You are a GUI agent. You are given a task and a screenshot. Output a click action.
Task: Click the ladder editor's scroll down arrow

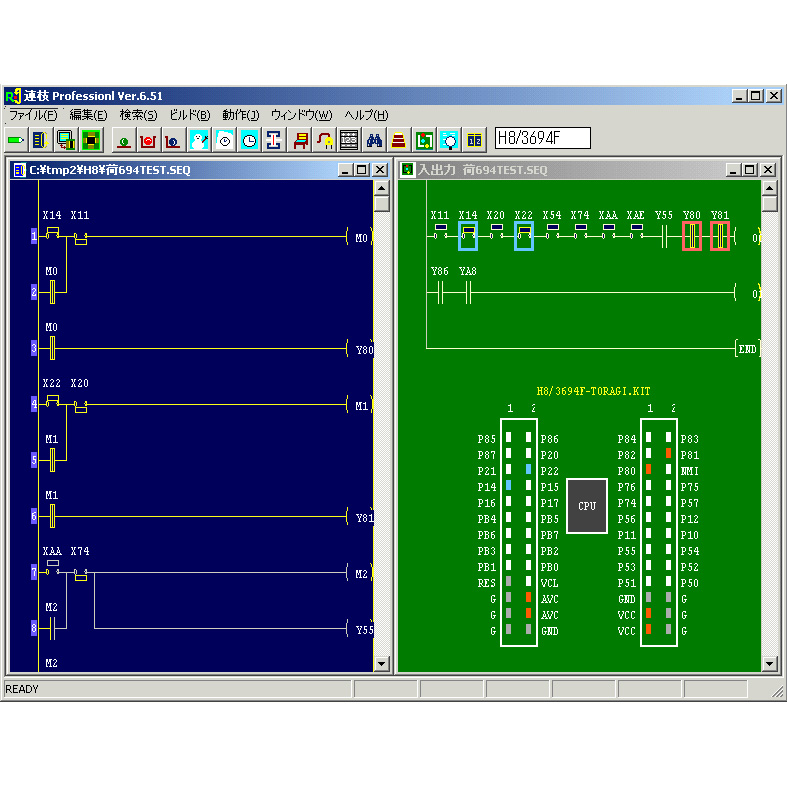[x=381, y=663]
